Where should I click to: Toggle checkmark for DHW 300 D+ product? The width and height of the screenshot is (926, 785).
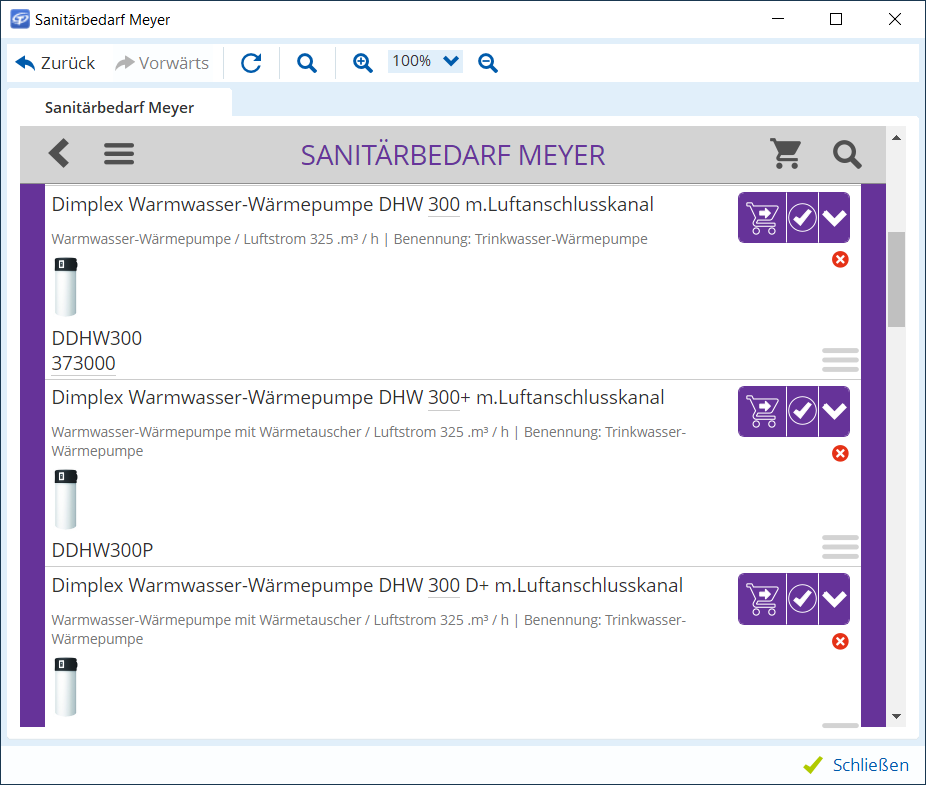click(802, 599)
